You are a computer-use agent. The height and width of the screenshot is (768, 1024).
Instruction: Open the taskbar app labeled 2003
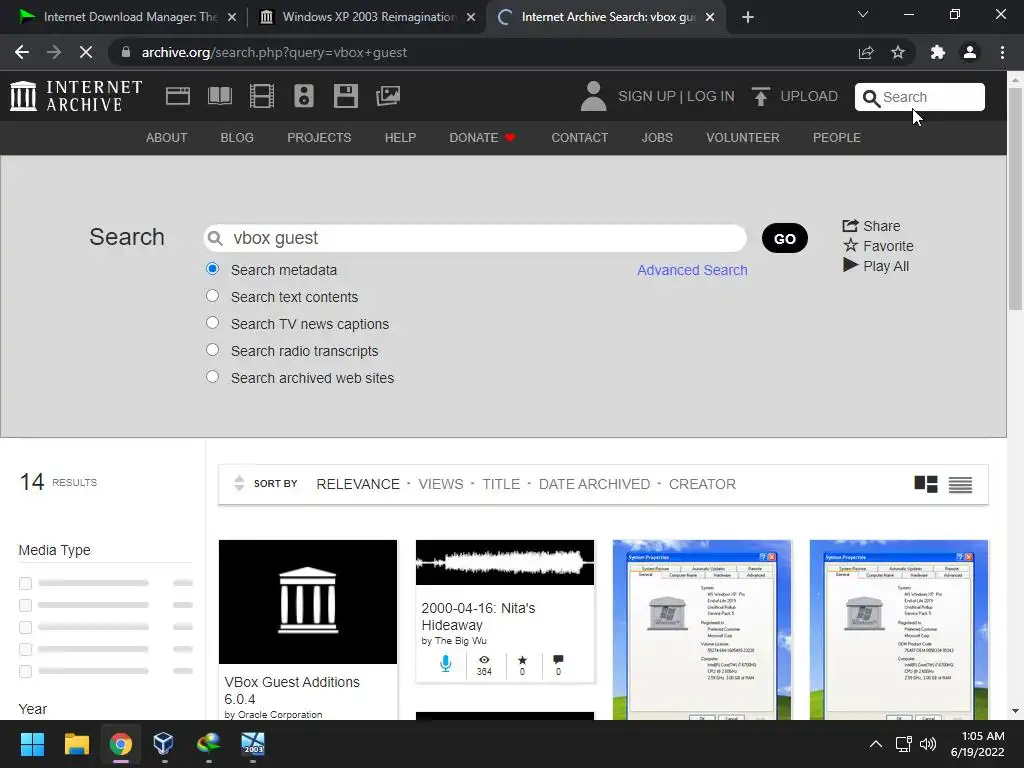coord(253,743)
